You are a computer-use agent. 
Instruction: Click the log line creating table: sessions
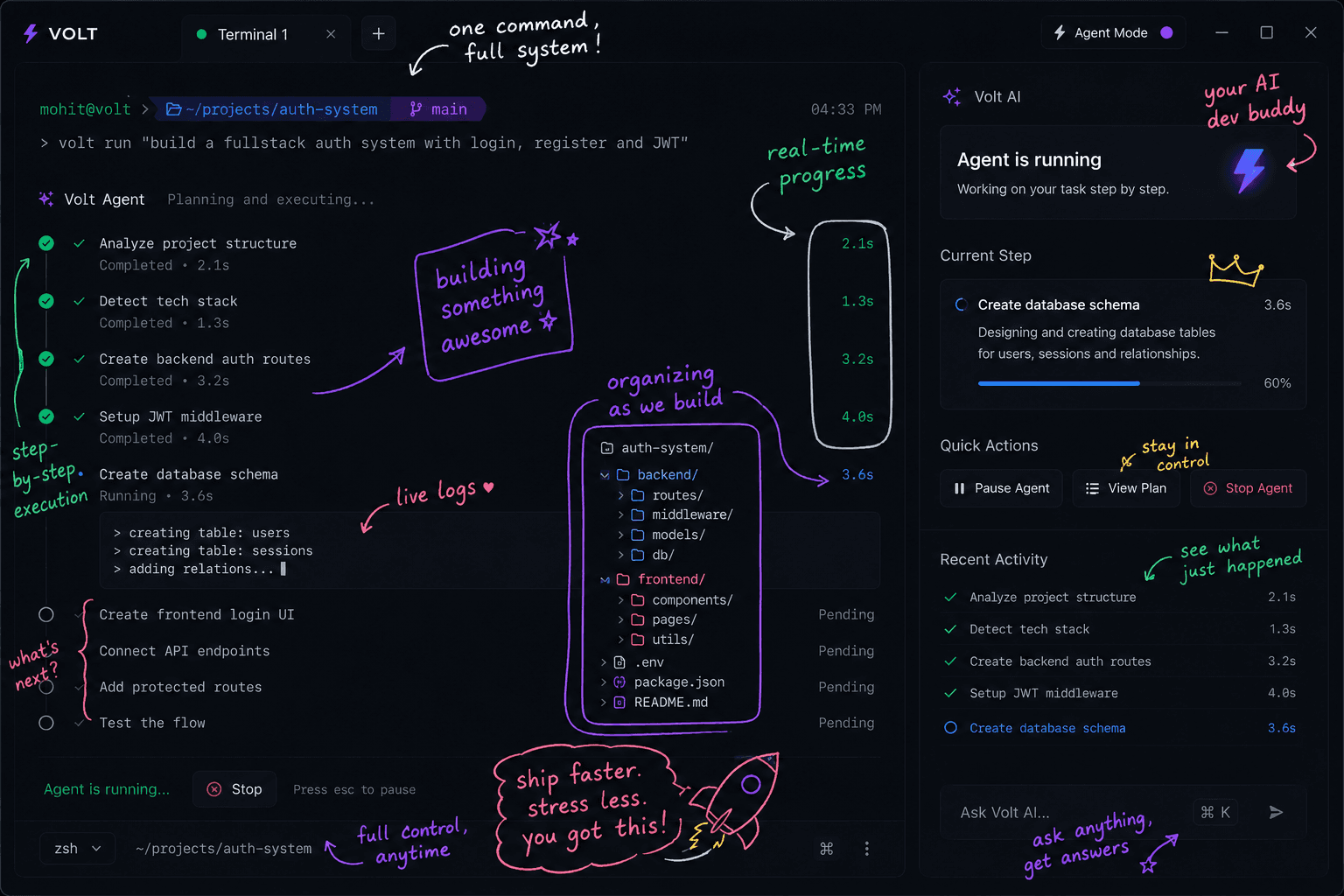[213, 551]
